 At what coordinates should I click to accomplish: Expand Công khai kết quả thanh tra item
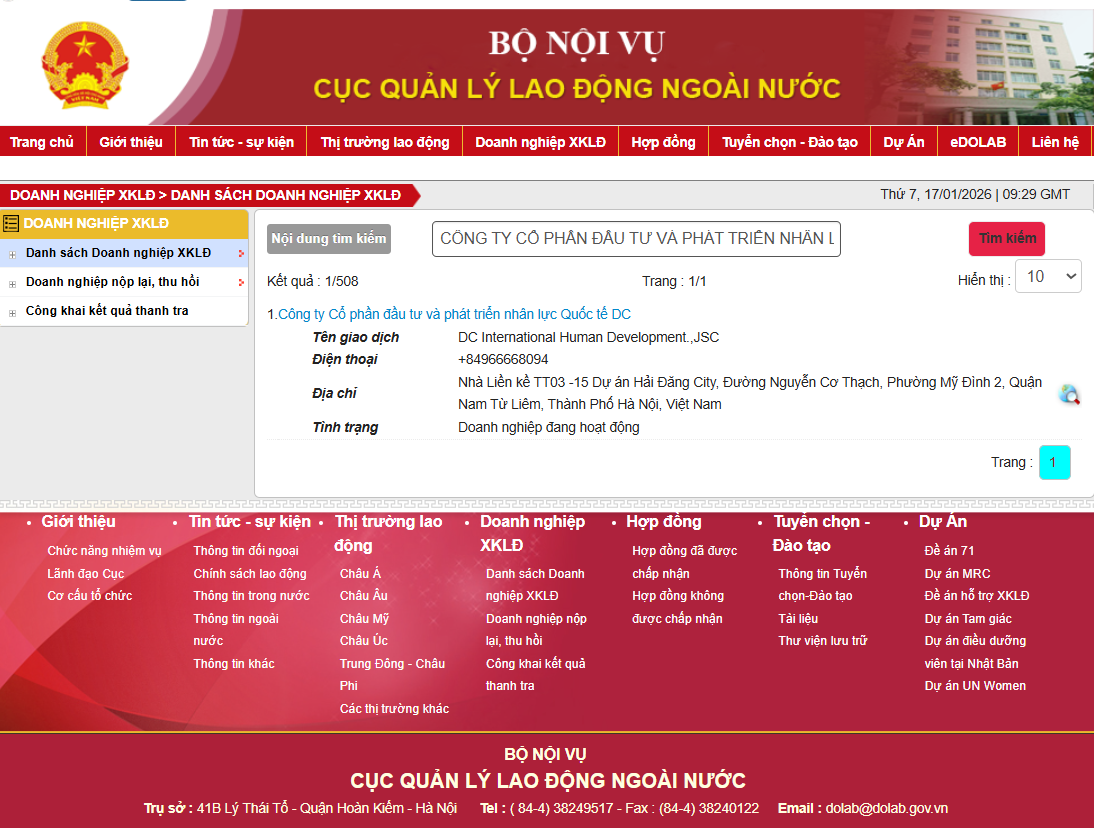point(13,312)
